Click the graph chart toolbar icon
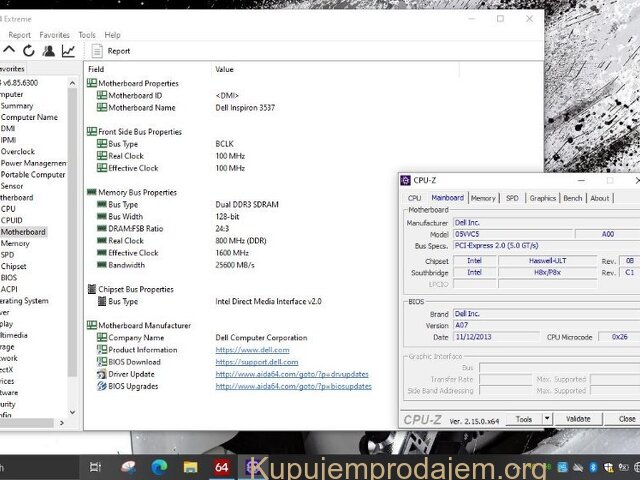Viewport: 640px width, 480px height. click(68, 50)
